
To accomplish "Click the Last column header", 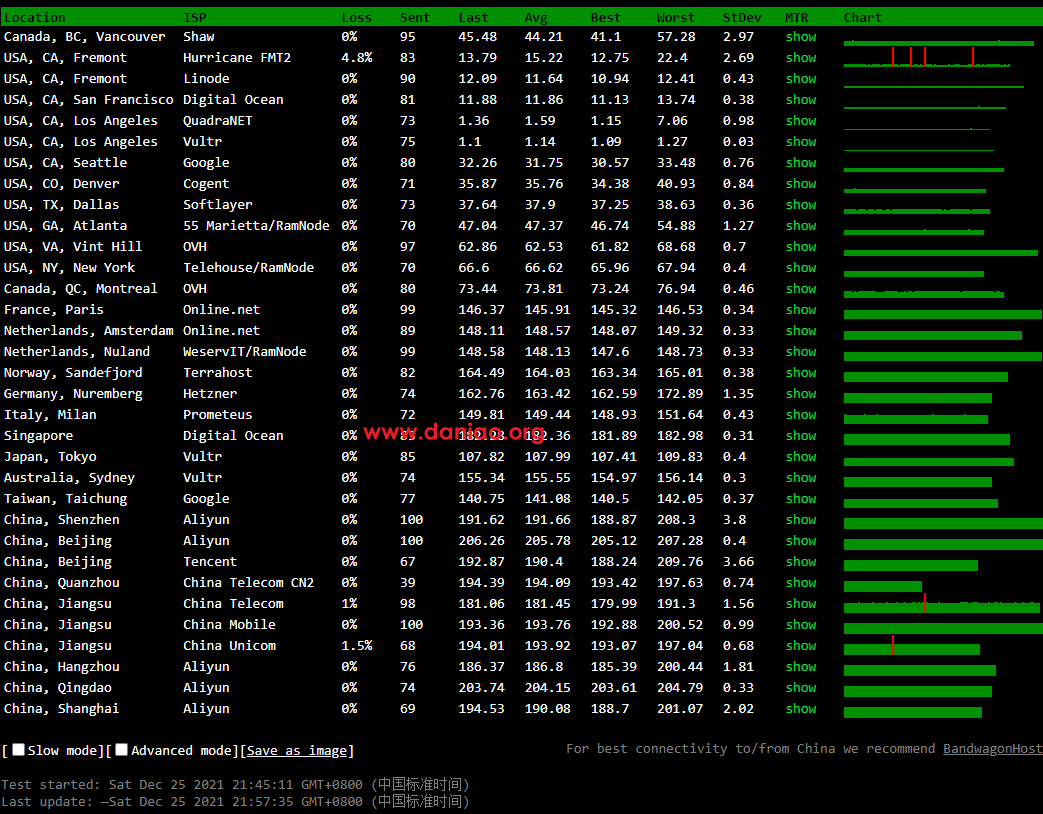I will coord(474,17).
